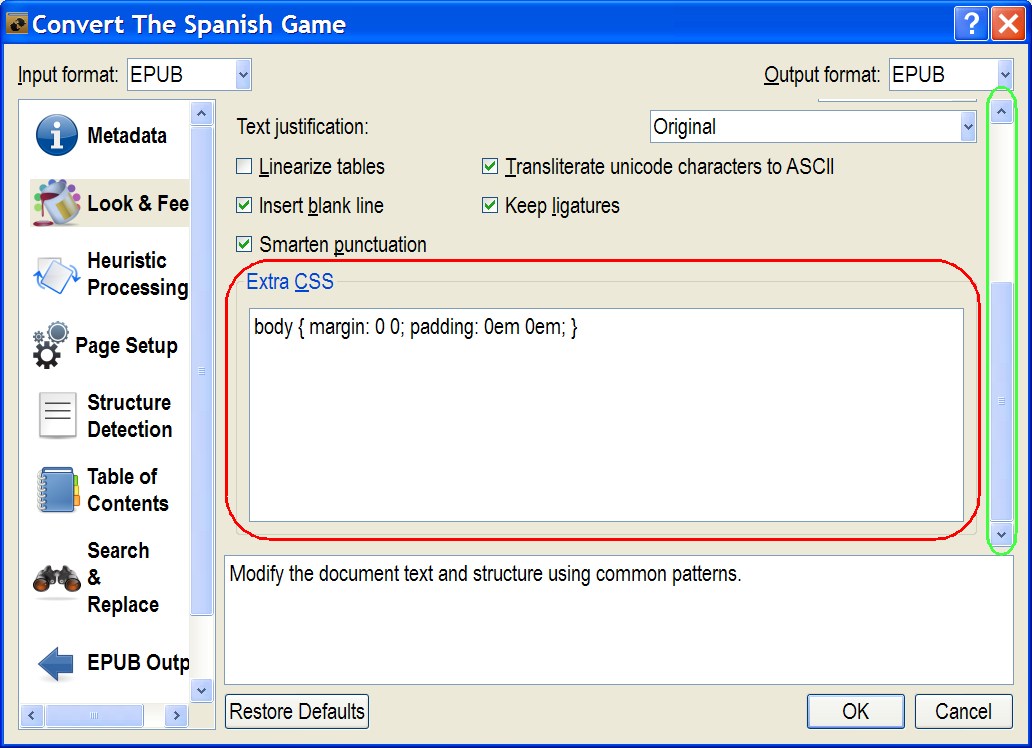The image size is (1032, 748).
Task: Toggle the Smarten punctuation checkbox
Action: click(244, 244)
